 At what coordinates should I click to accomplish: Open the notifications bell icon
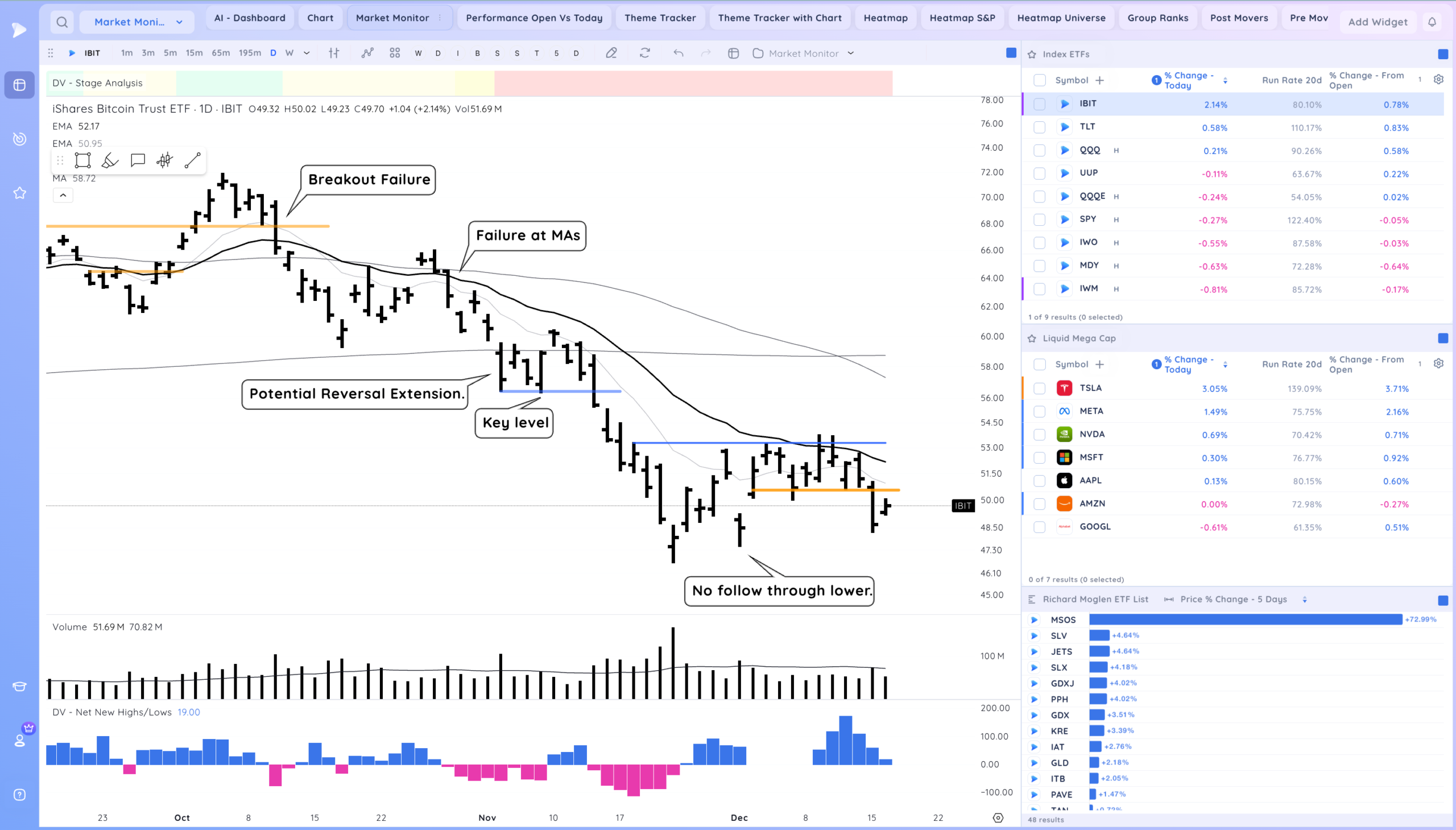tap(1432, 22)
